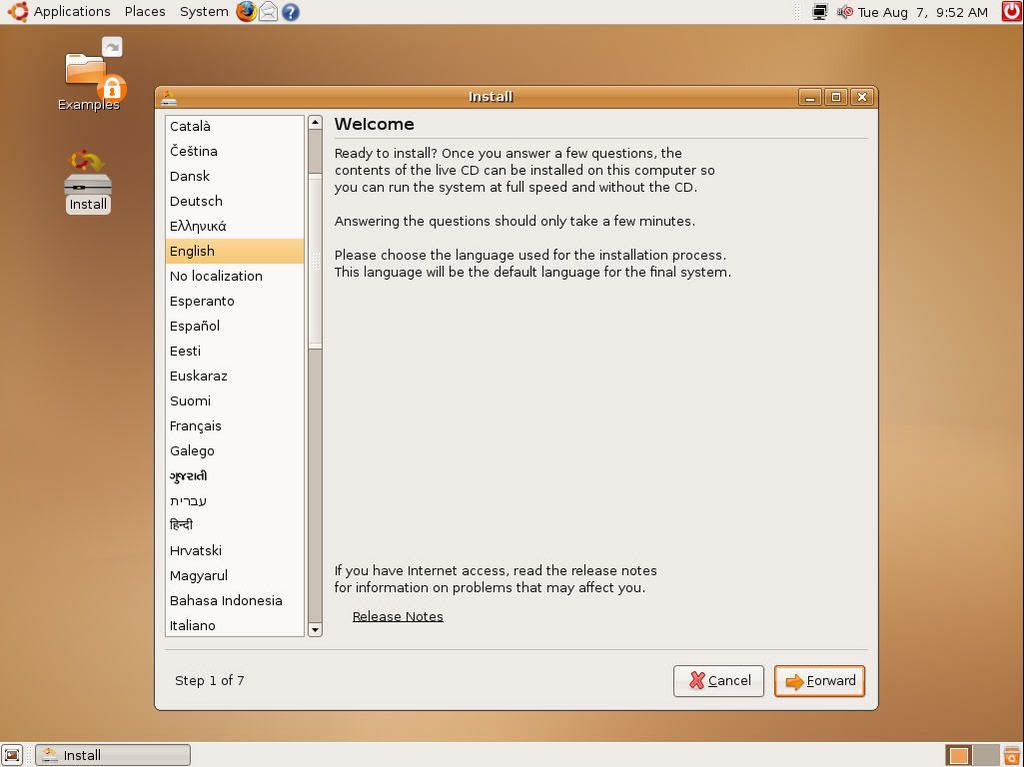Select Suomi in the language list
1024x767 pixels.
click(x=234, y=400)
